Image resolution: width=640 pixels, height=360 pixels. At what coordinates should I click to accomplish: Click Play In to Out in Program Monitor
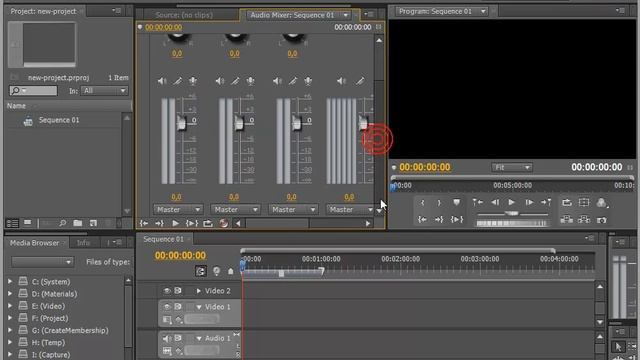tap(457, 220)
